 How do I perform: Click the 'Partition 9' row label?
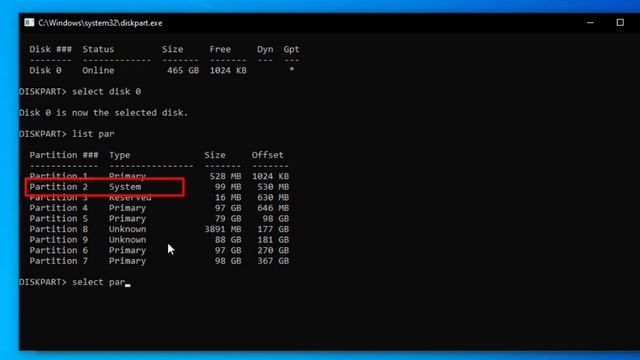point(58,240)
